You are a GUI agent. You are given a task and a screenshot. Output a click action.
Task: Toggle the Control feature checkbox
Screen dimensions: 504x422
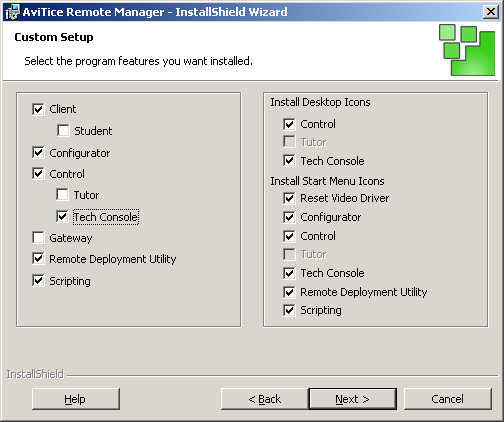(x=38, y=174)
